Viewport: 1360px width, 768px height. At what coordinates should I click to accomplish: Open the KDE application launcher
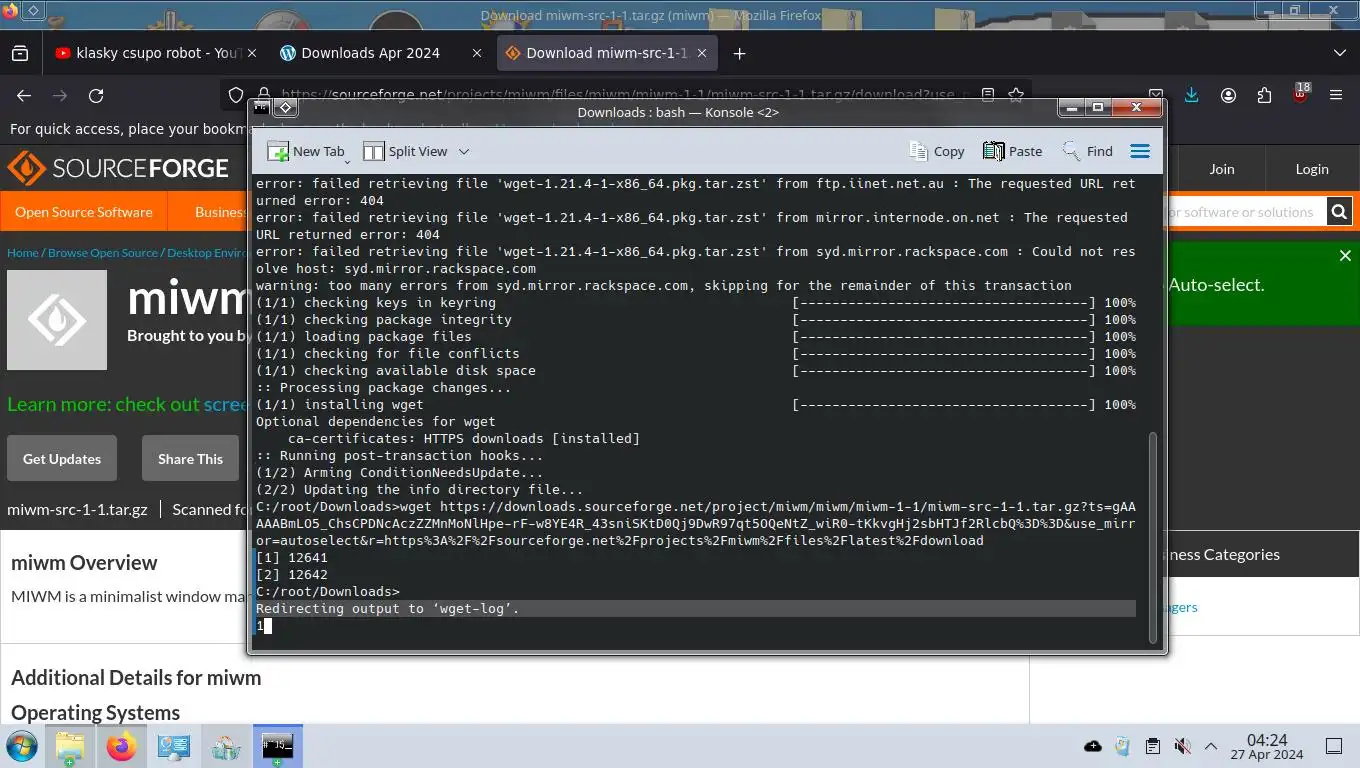tap(21, 746)
